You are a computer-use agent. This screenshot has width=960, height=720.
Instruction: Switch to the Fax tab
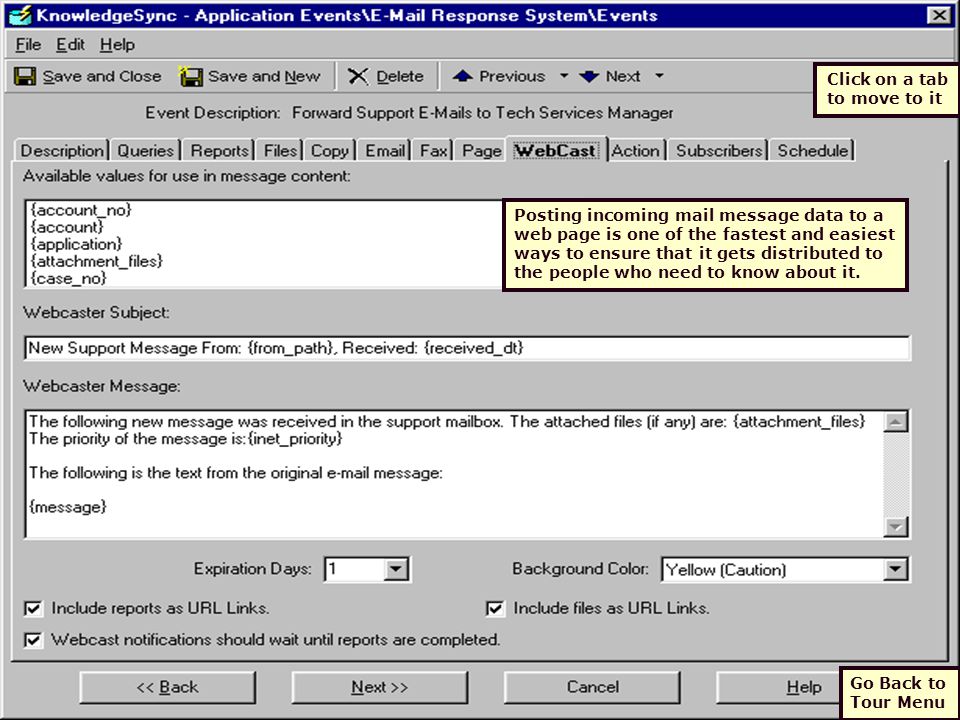(x=433, y=151)
